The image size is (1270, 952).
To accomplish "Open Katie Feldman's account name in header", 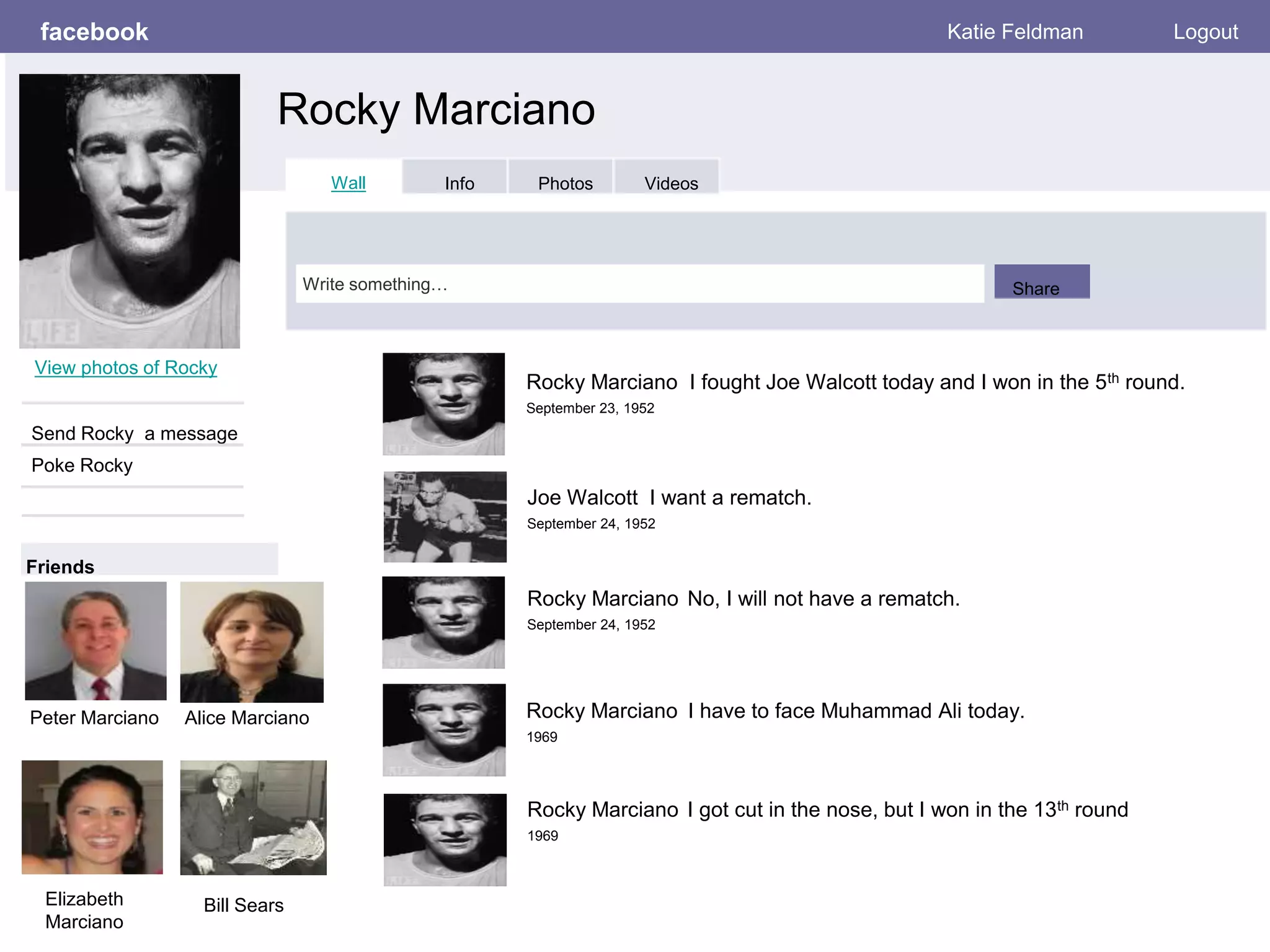I will [x=1015, y=32].
